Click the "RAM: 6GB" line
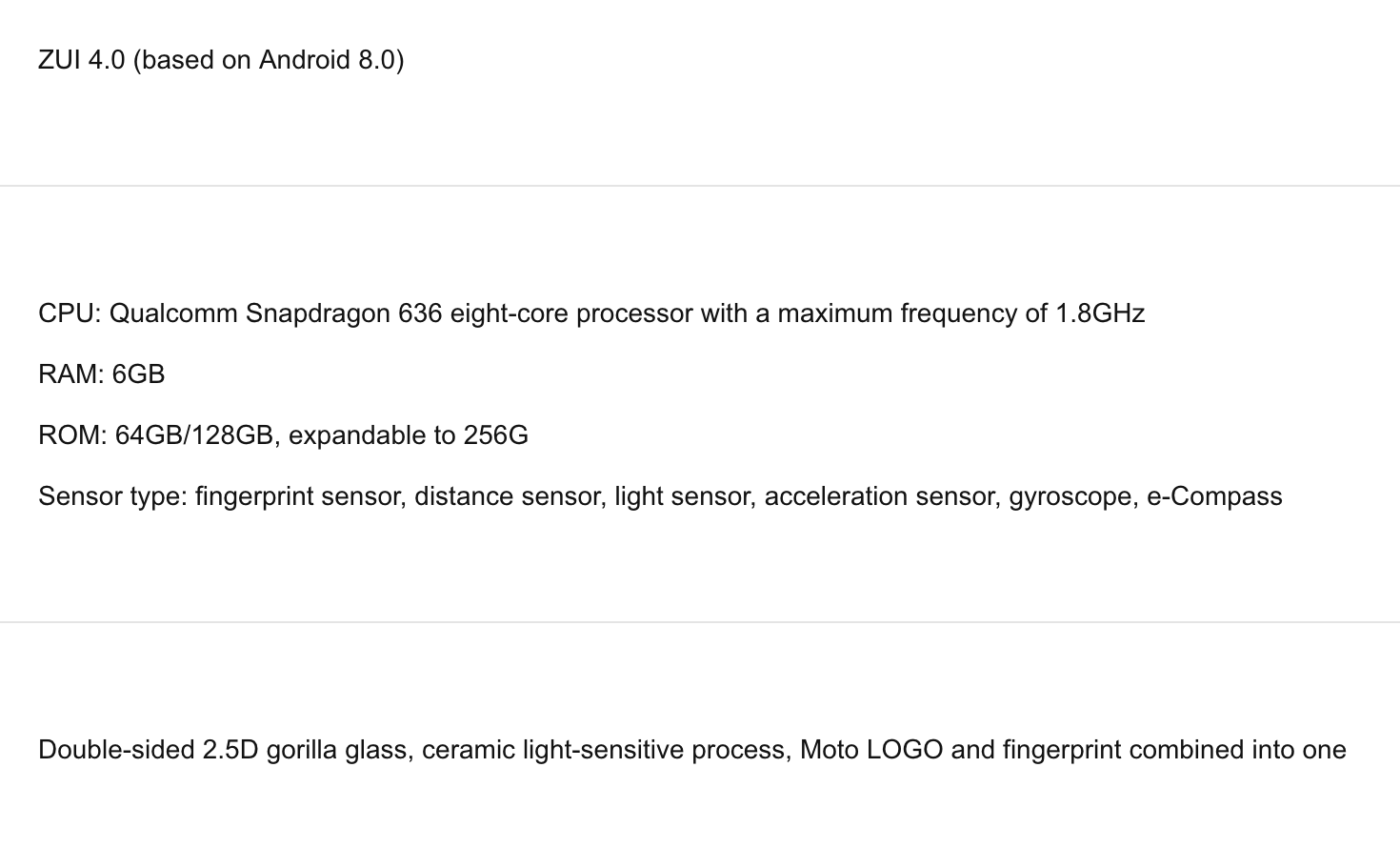The width and height of the screenshot is (1400, 848). point(102,374)
